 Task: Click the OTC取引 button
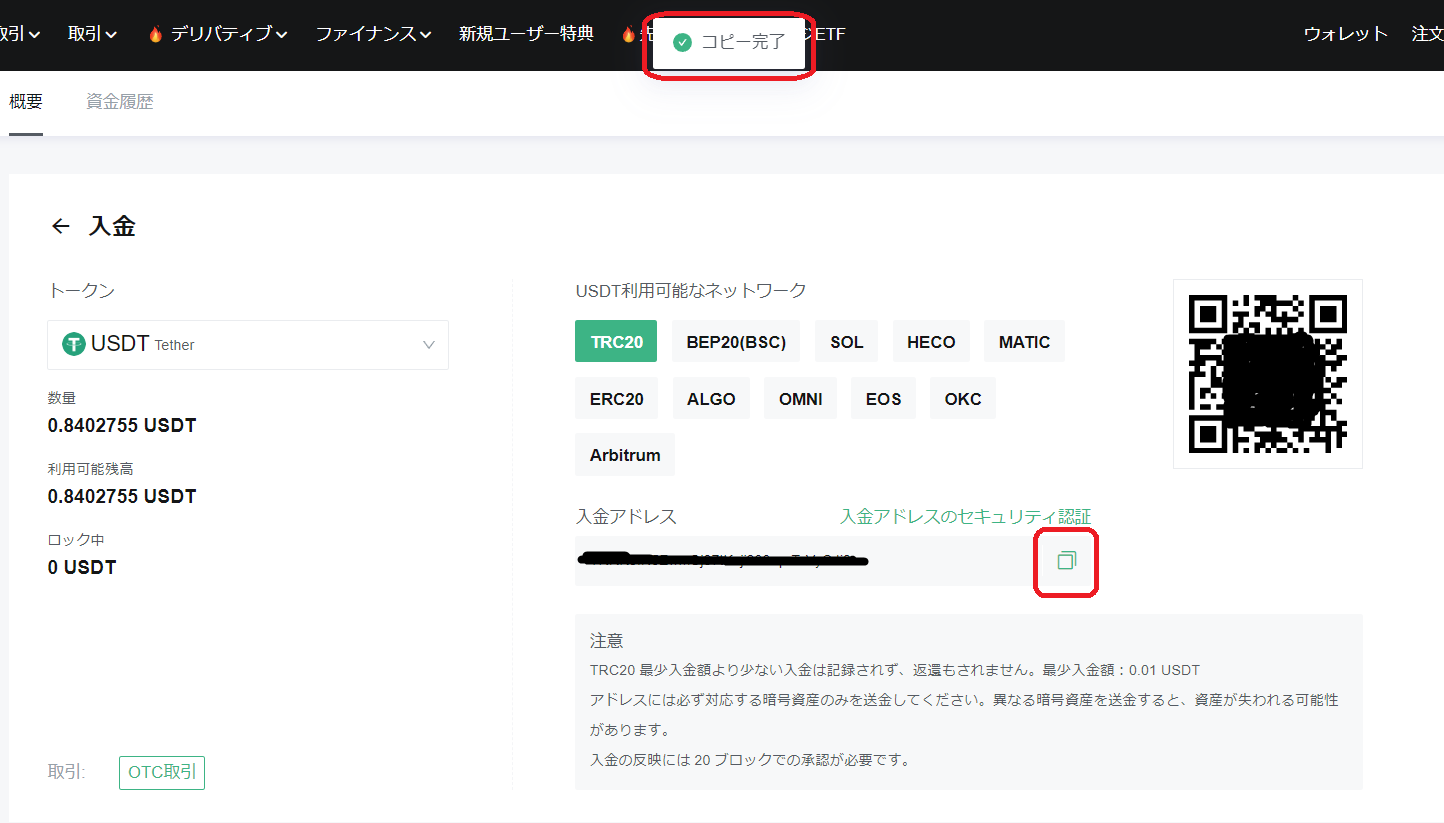point(162,773)
